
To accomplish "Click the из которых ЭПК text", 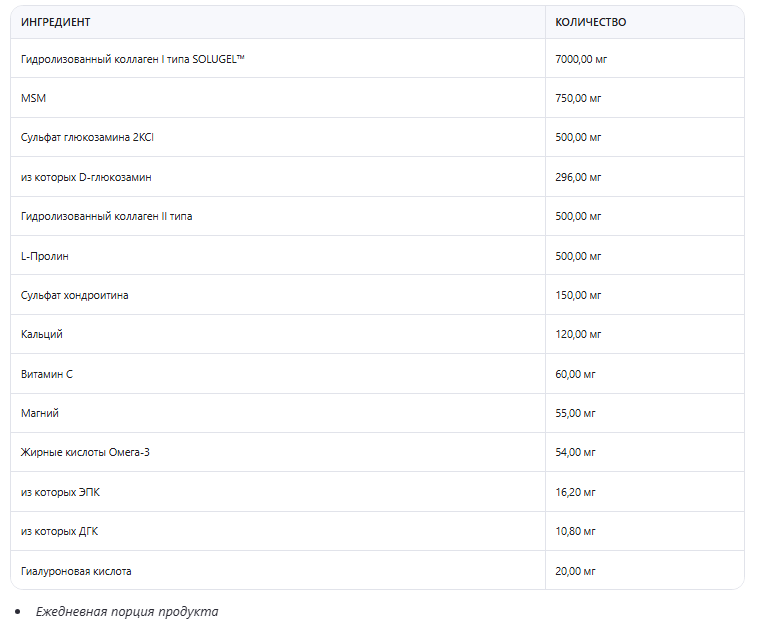I will coord(60,492).
